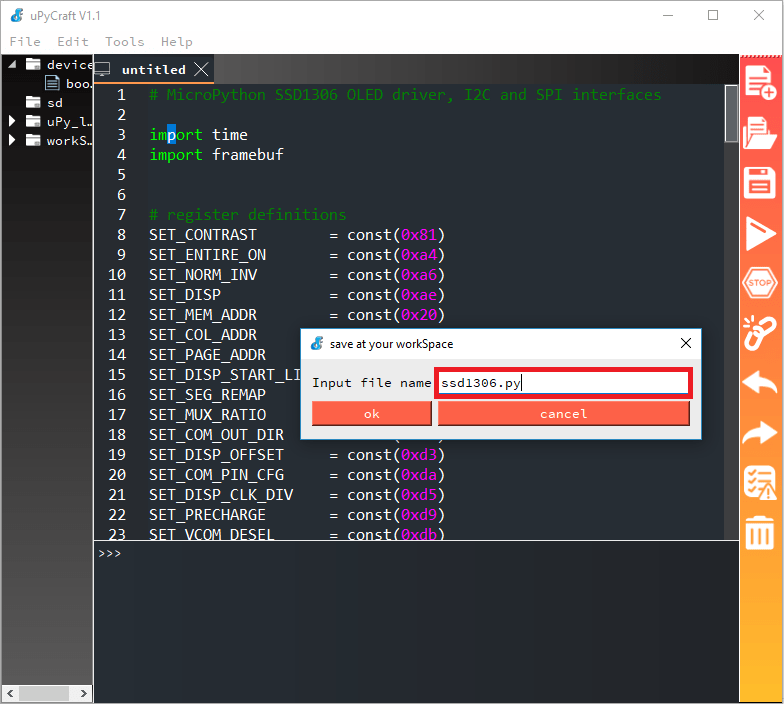
Task: Open the File menu
Action: tap(25, 41)
